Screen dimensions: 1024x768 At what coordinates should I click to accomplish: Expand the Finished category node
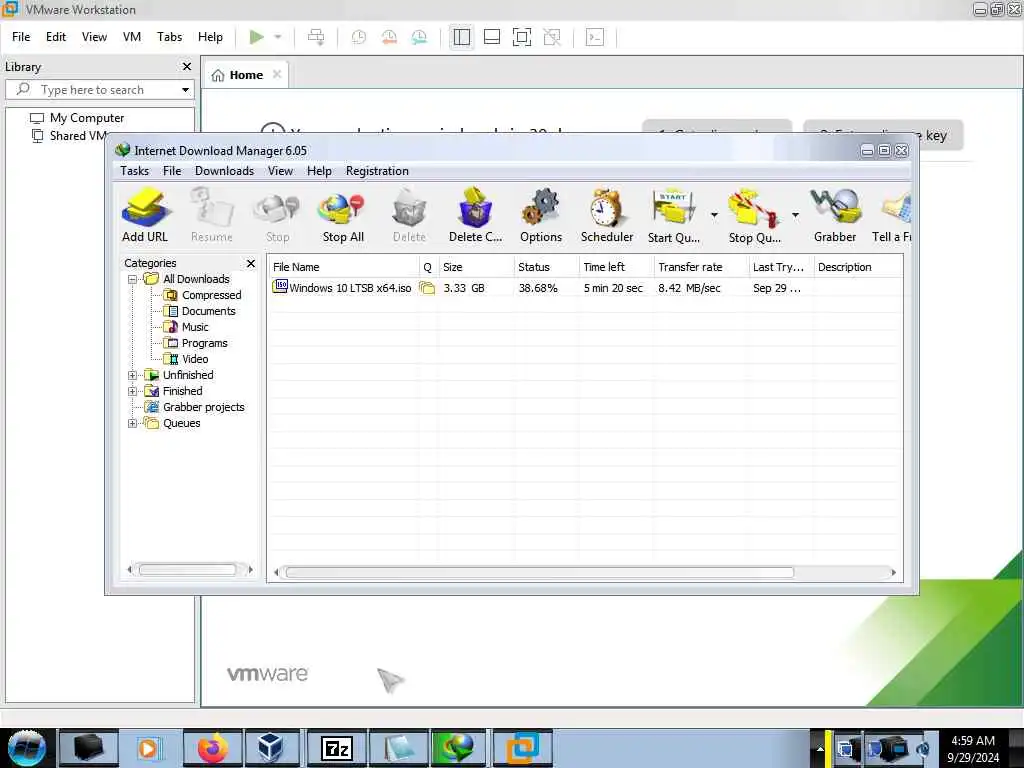[133, 391]
